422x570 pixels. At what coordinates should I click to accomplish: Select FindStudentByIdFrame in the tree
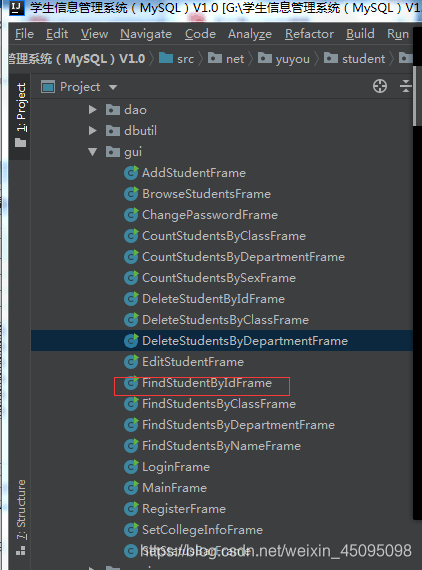pyautogui.click(x=207, y=383)
